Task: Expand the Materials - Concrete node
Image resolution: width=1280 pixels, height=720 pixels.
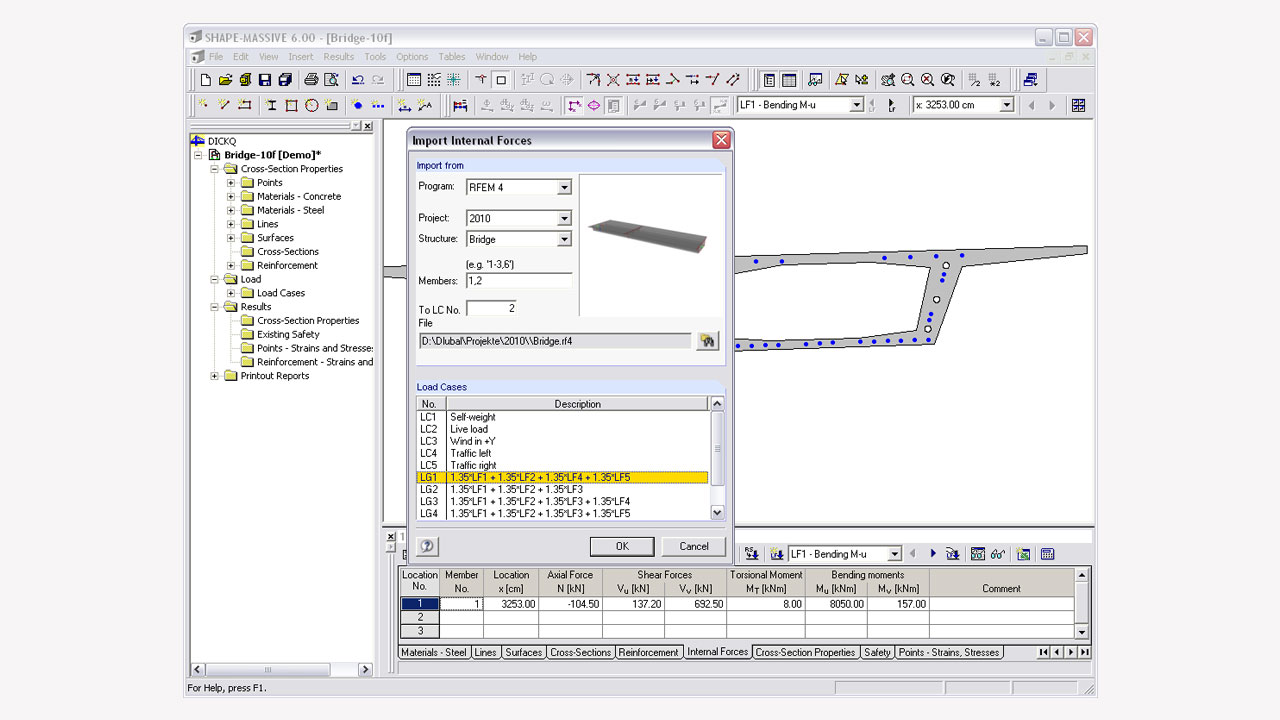Action: point(231,197)
